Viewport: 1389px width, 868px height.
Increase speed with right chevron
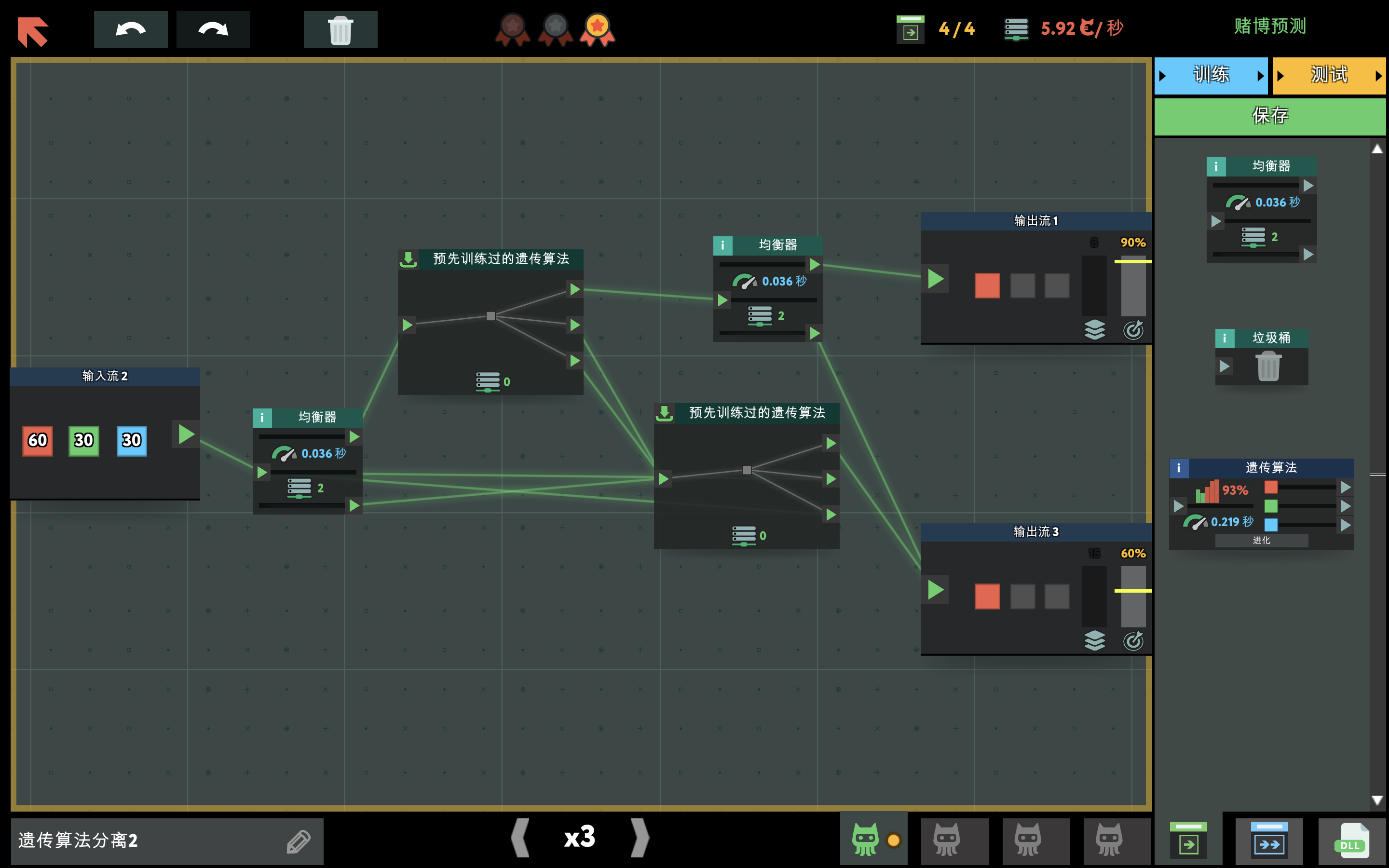click(x=640, y=838)
